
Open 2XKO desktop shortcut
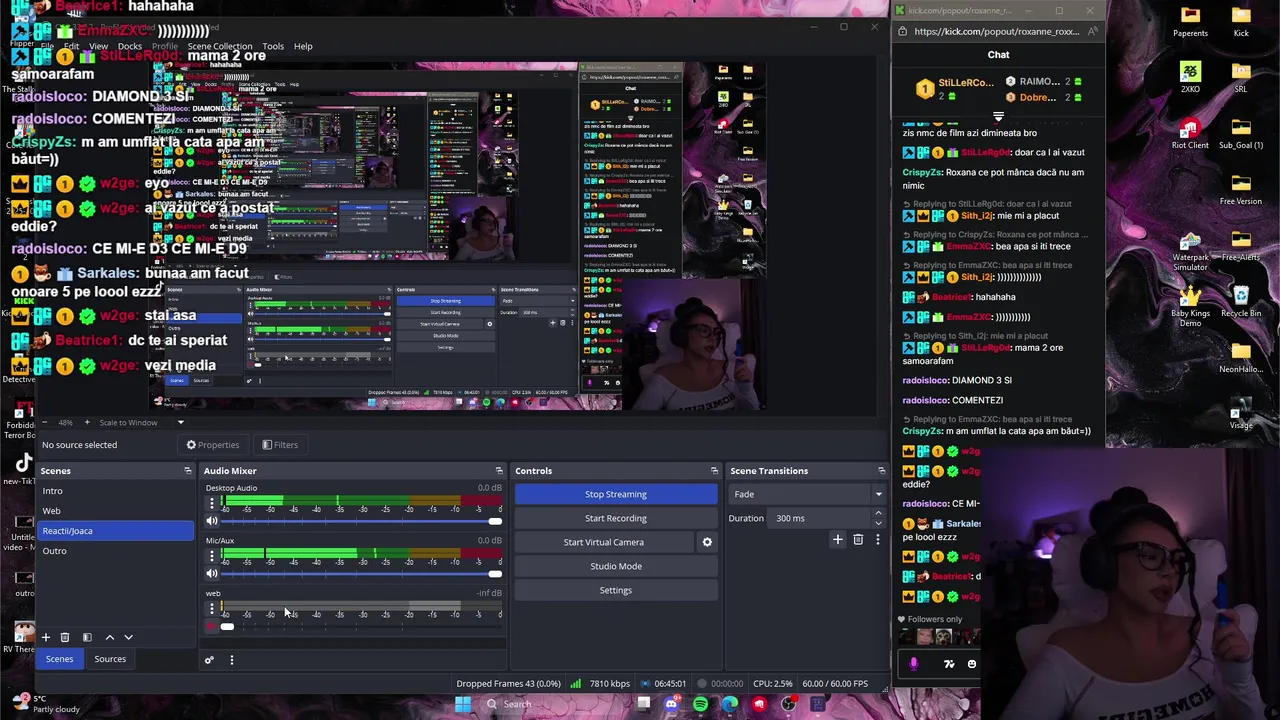tap(1190, 77)
